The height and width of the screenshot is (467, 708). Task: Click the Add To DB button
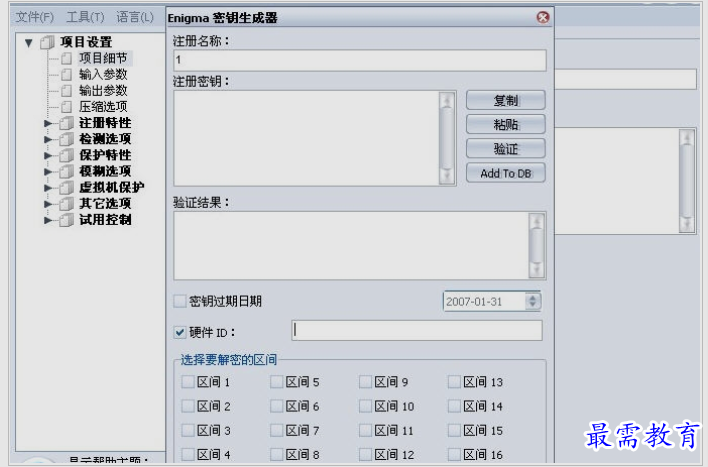[506, 173]
